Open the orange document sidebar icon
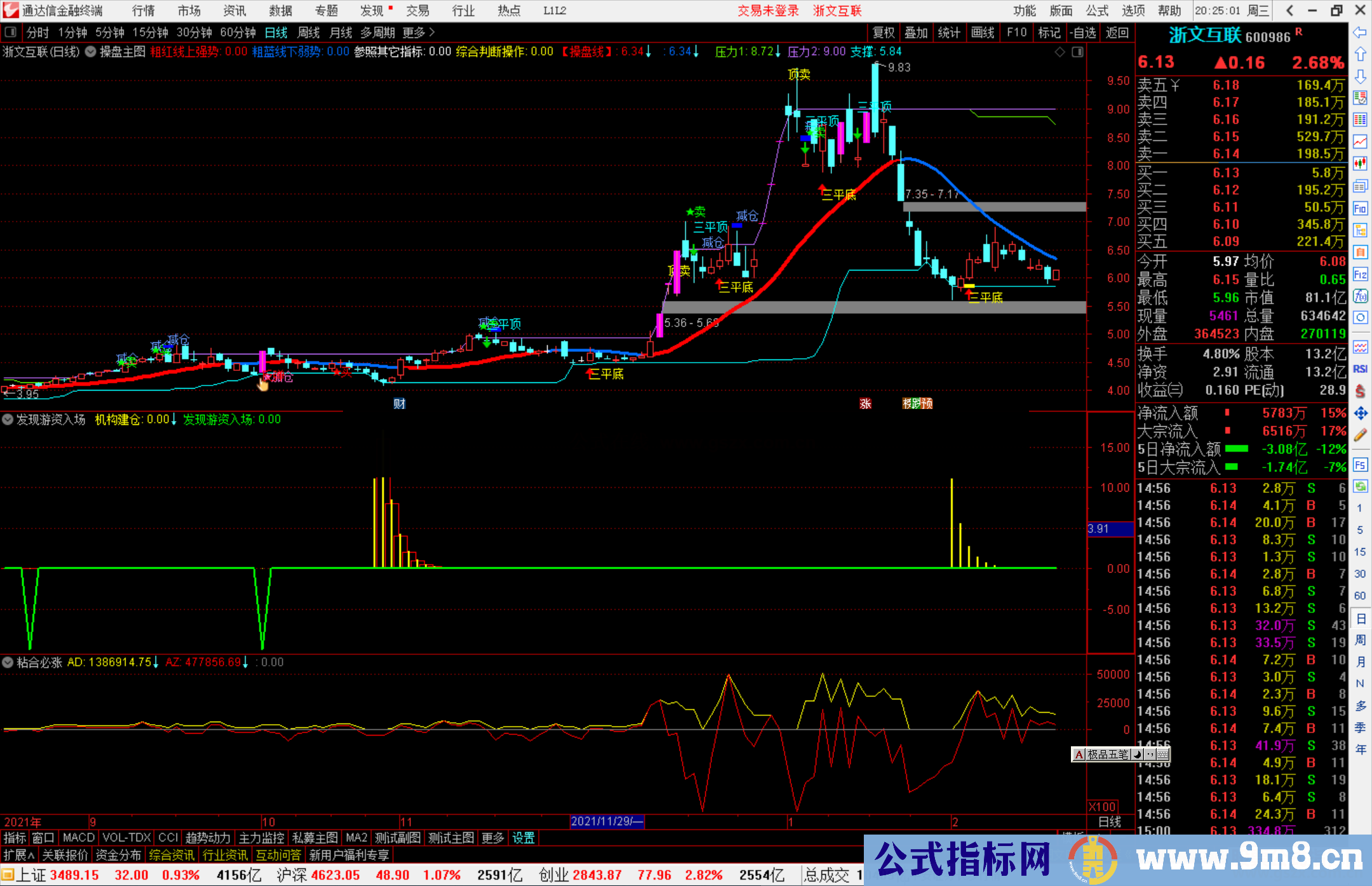Image resolution: width=1372 pixels, height=886 pixels. [1360, 252]
